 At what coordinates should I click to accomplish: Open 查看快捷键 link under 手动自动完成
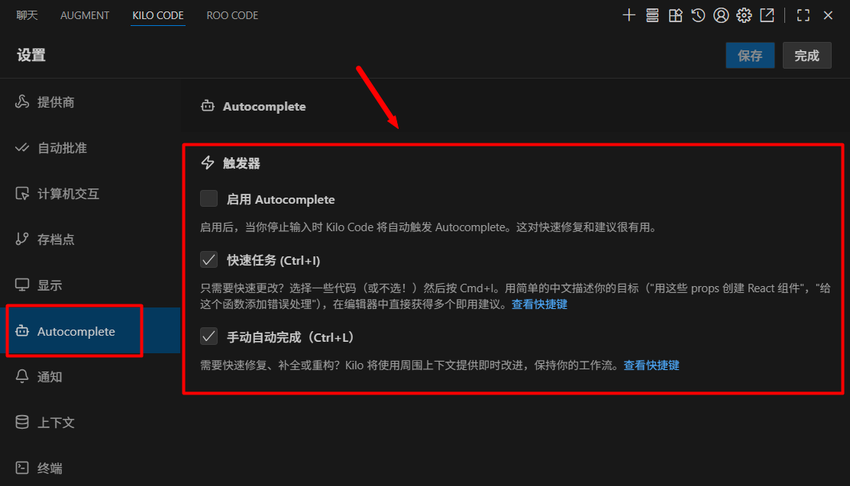coord(652,365)
